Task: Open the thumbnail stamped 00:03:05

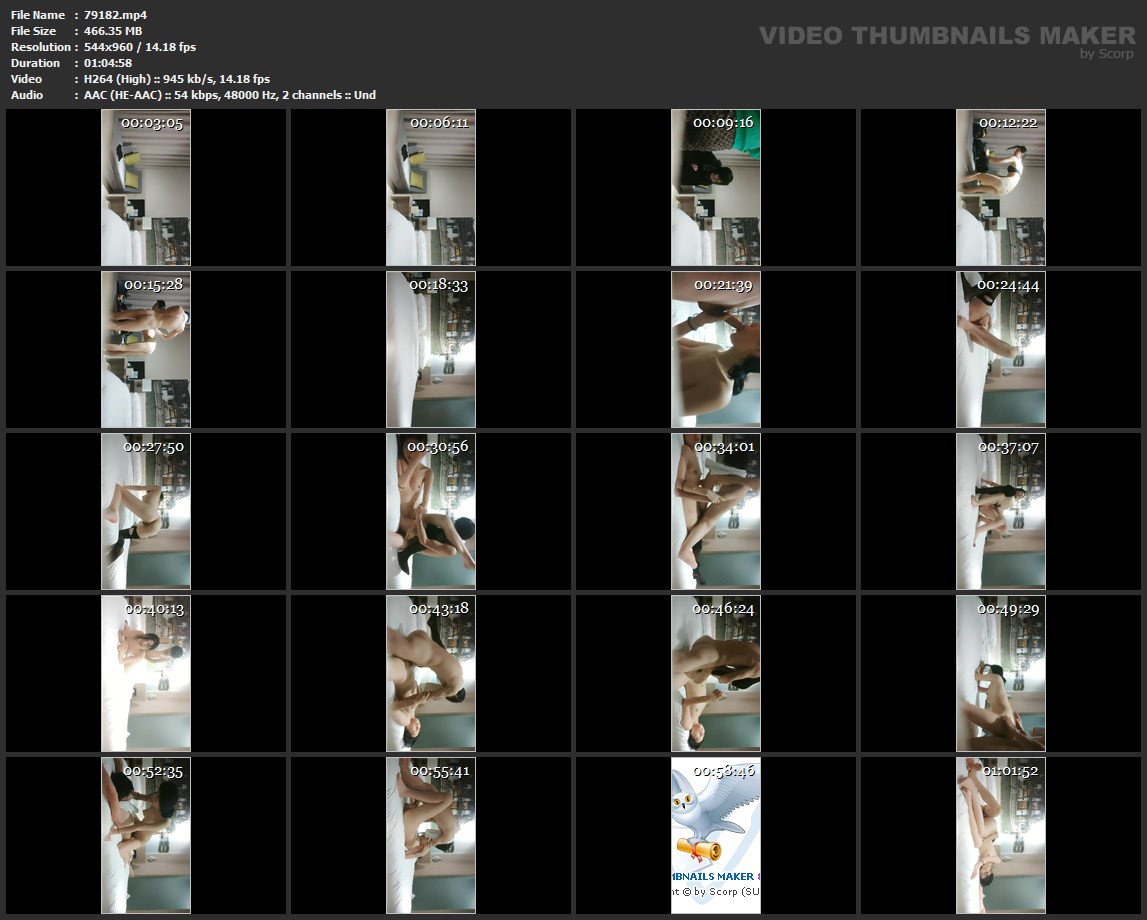Action: coord(146,188)
